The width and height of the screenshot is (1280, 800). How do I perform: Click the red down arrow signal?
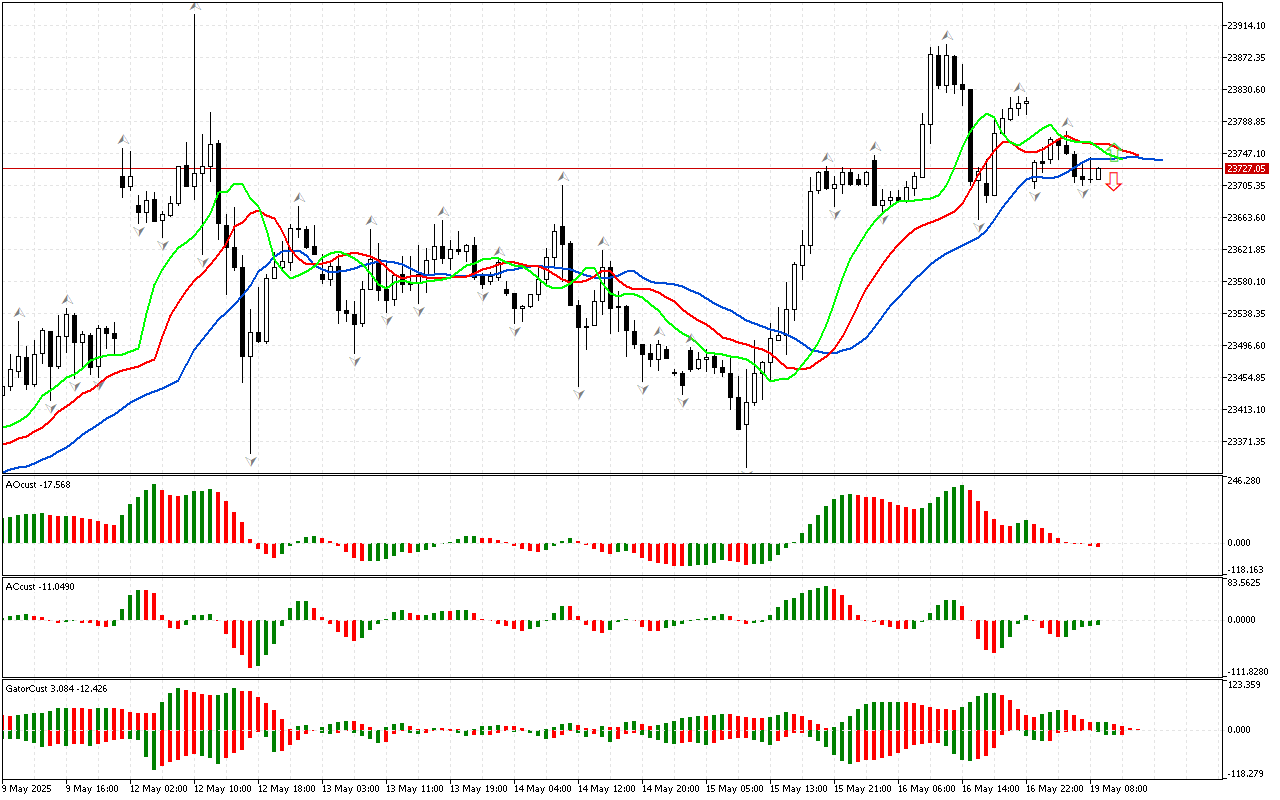1113,181
